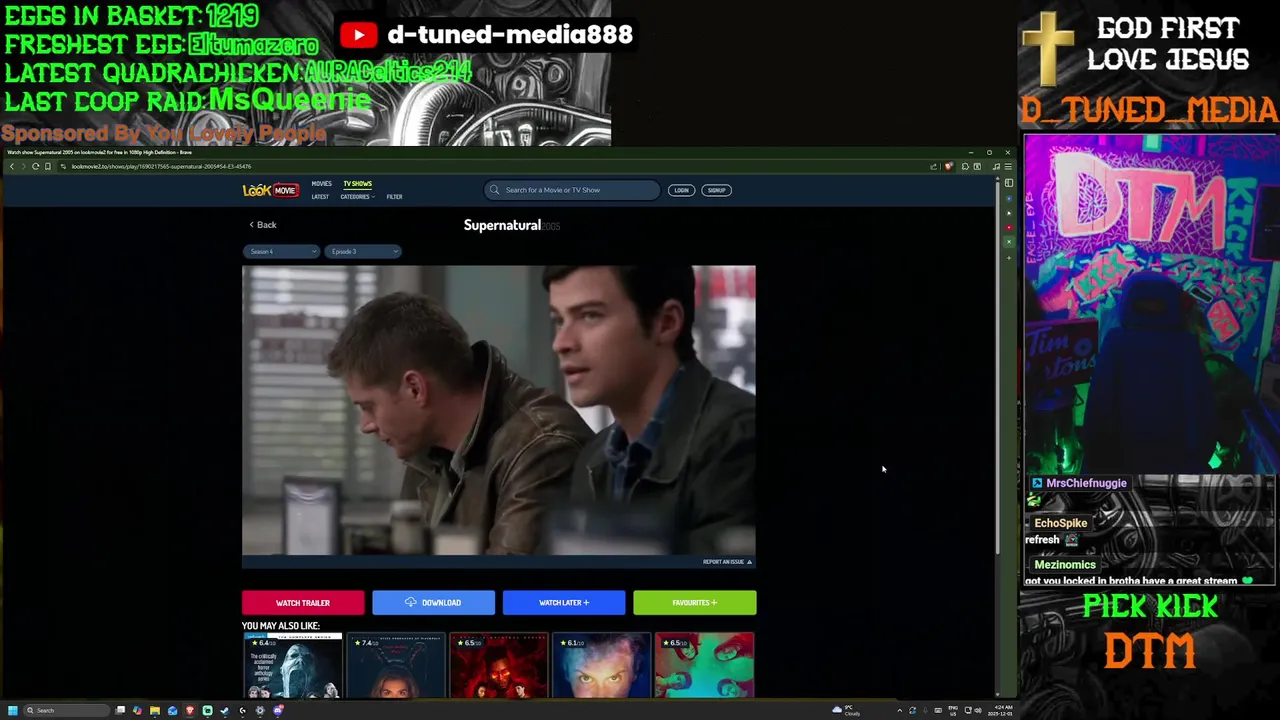The height and width of the screenshot is (720, 1280).
Task: Open the 6.4-rated recommended show thumbnail
Action: tap(293, 665)
